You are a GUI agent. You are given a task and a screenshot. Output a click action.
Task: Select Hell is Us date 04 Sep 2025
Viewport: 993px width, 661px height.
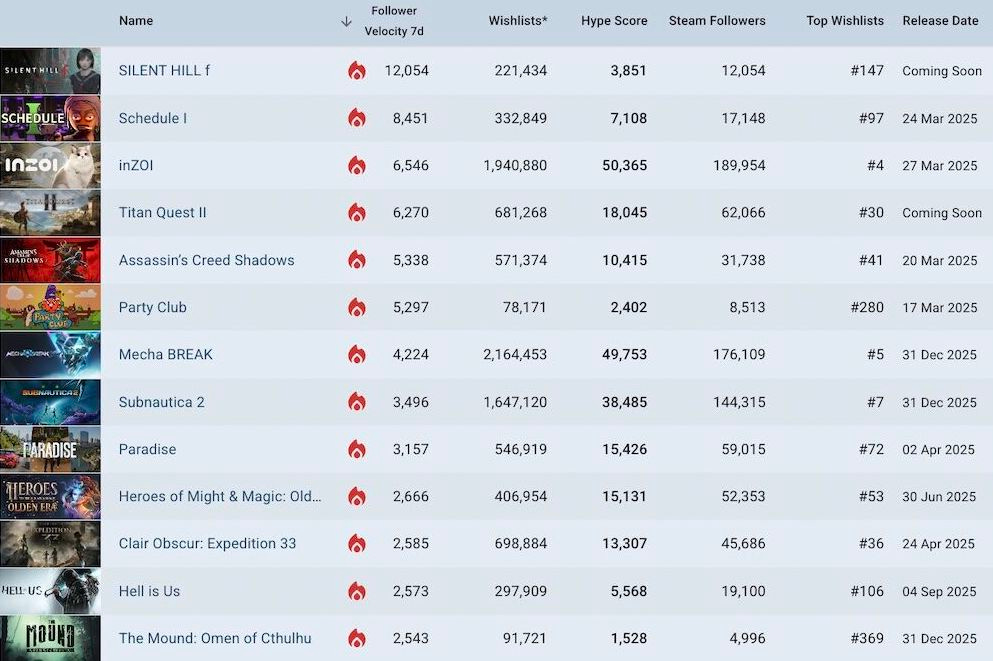click(939, 591)
